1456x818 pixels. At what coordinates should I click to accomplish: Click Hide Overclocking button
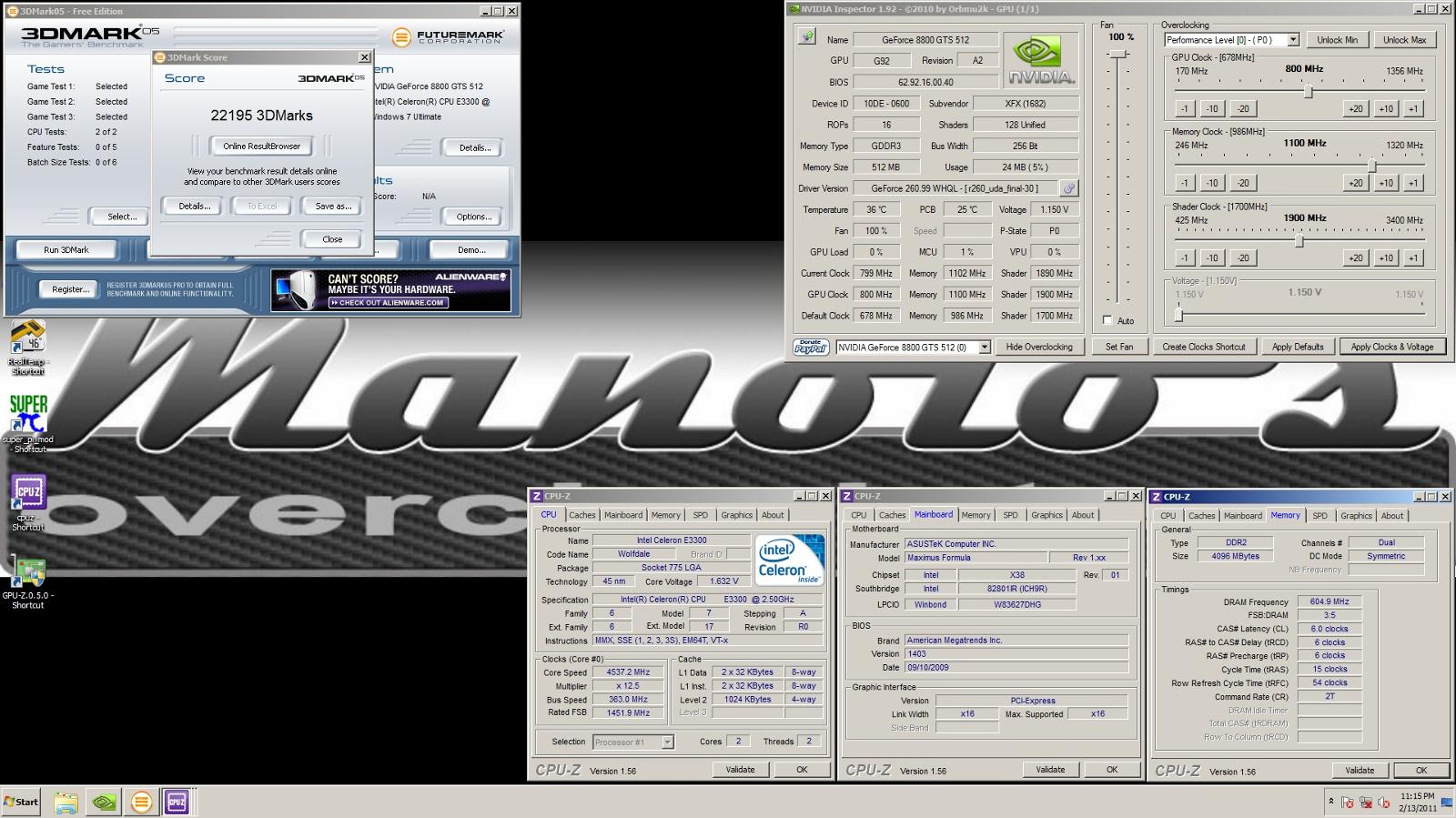[1039, 347]
